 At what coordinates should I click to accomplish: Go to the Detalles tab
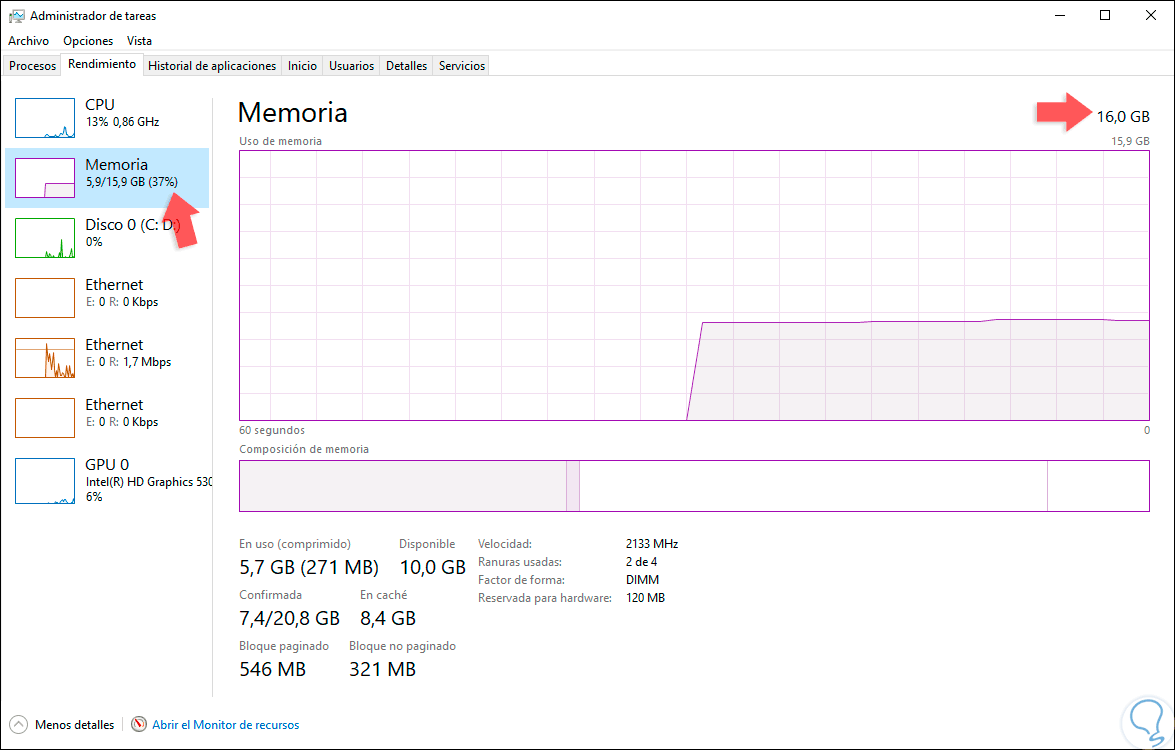click(x=406, y=66)
